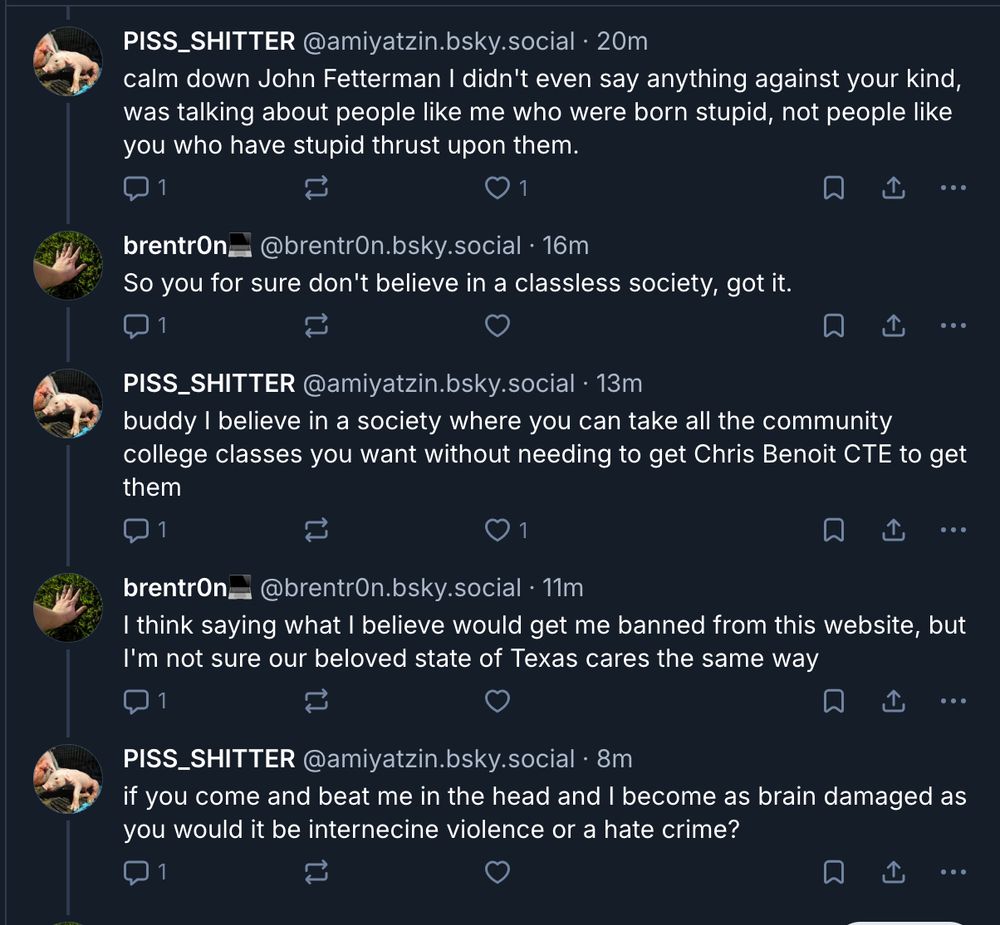The width and height of the screenshot is (1000, 925).
Task: Share the 'banned from this website' post
Action: pyautogui.click(x=893, y=701)
